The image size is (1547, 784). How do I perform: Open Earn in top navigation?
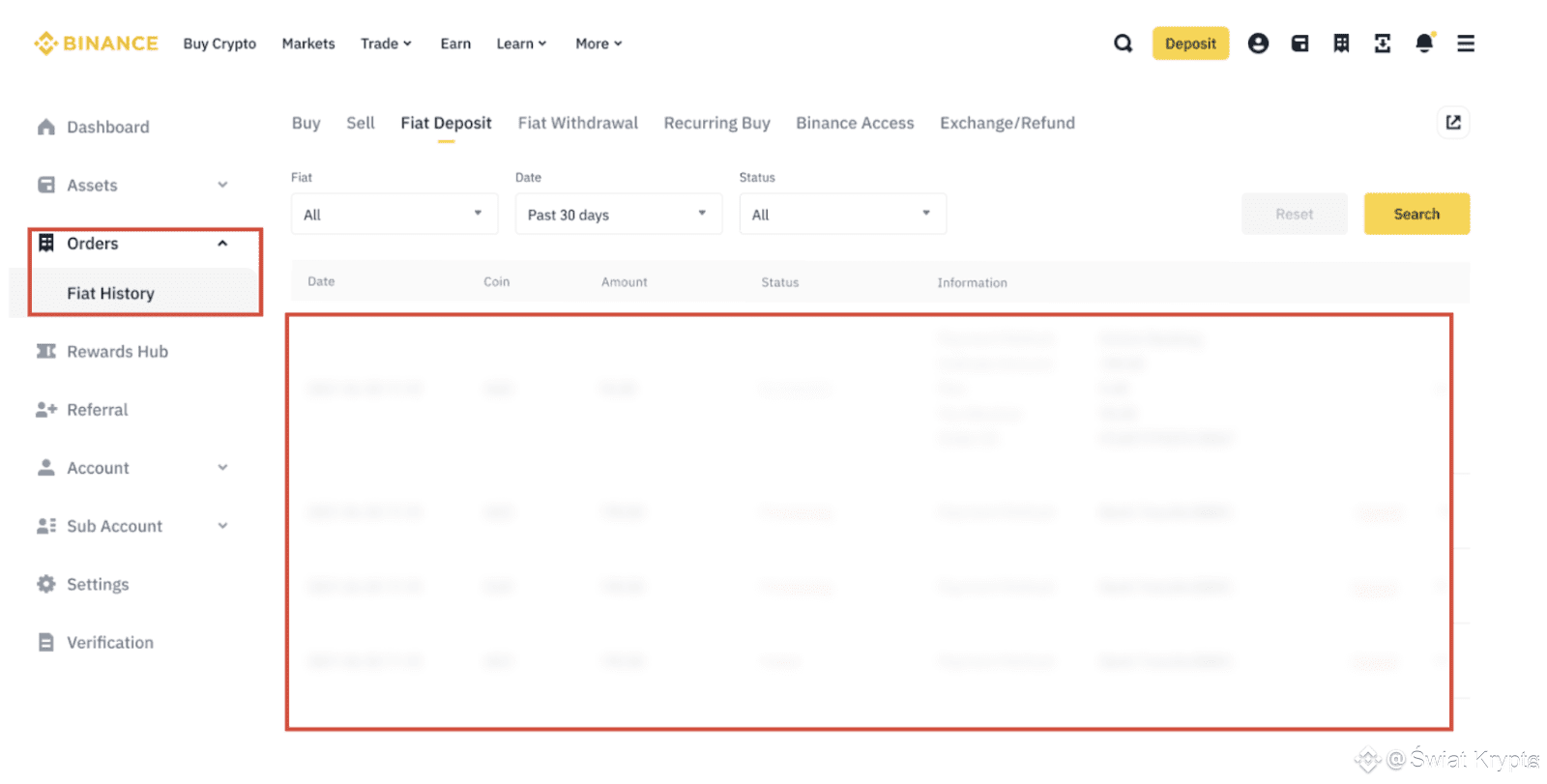(455, 44)
